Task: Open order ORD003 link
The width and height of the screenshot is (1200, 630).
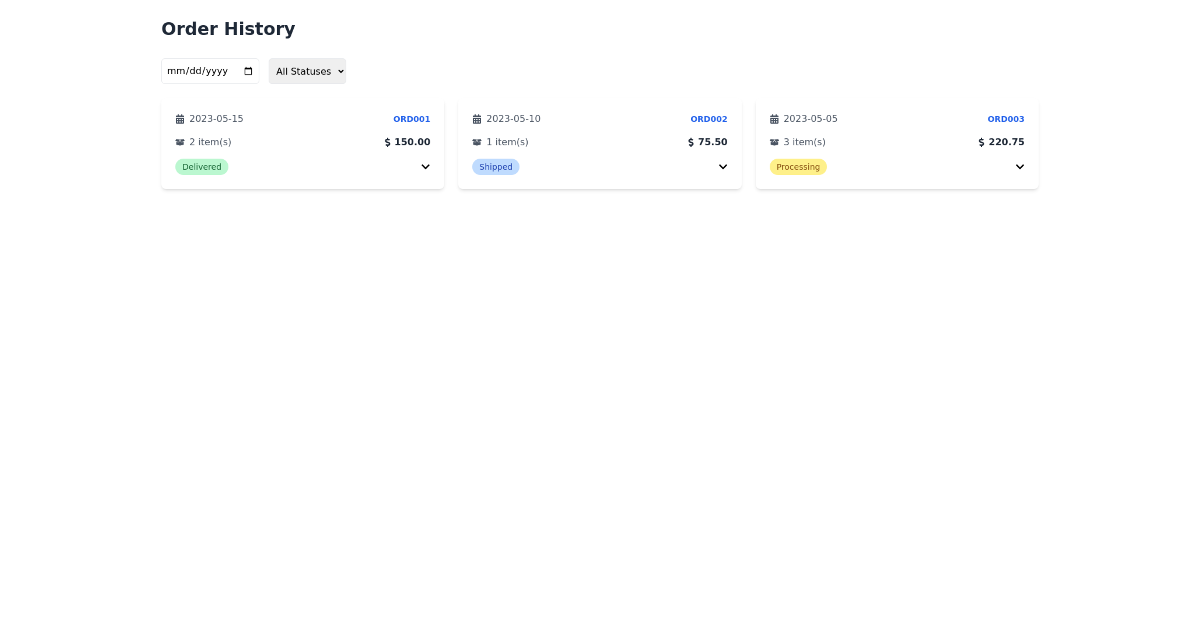Action: [x=1005, y=119]
